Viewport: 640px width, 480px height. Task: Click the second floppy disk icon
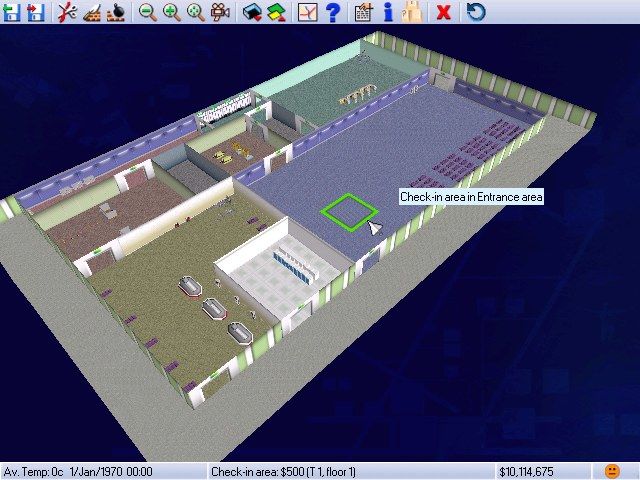click(34, 12)
